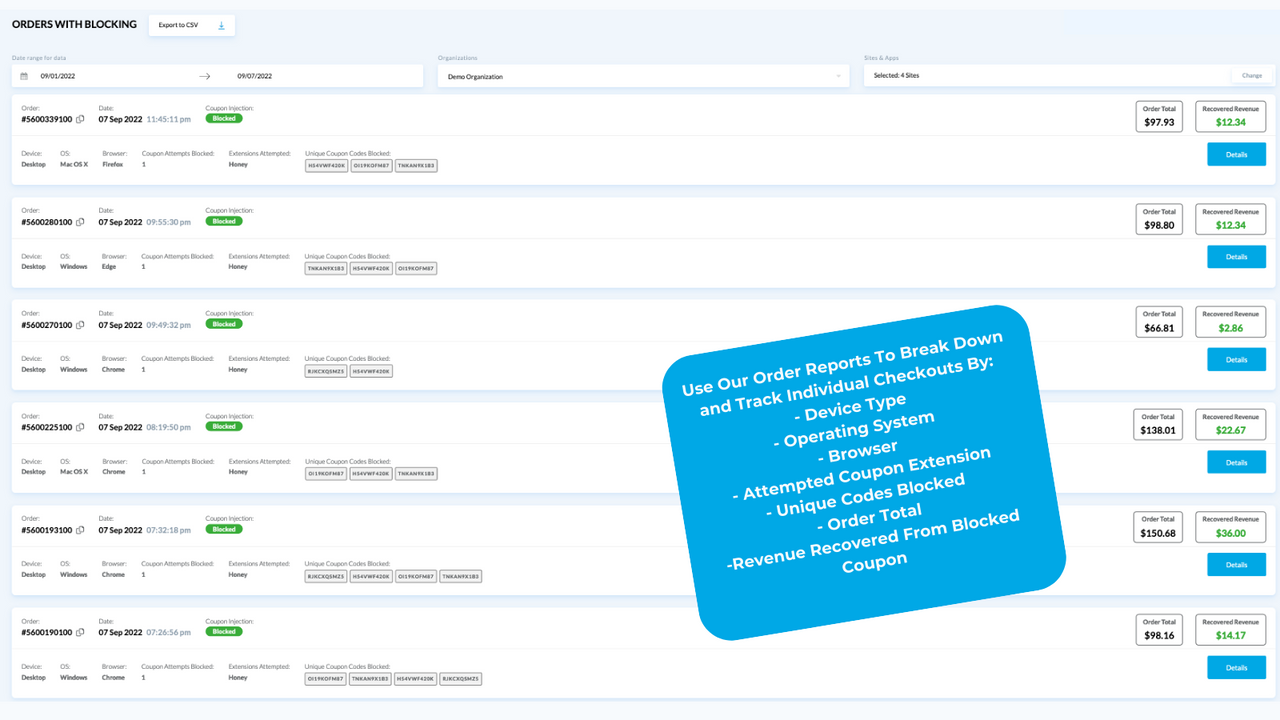Click the 07:26:56 pm timestamp
This screenshot has width=1280, height=720.
[x=169, y=632]
